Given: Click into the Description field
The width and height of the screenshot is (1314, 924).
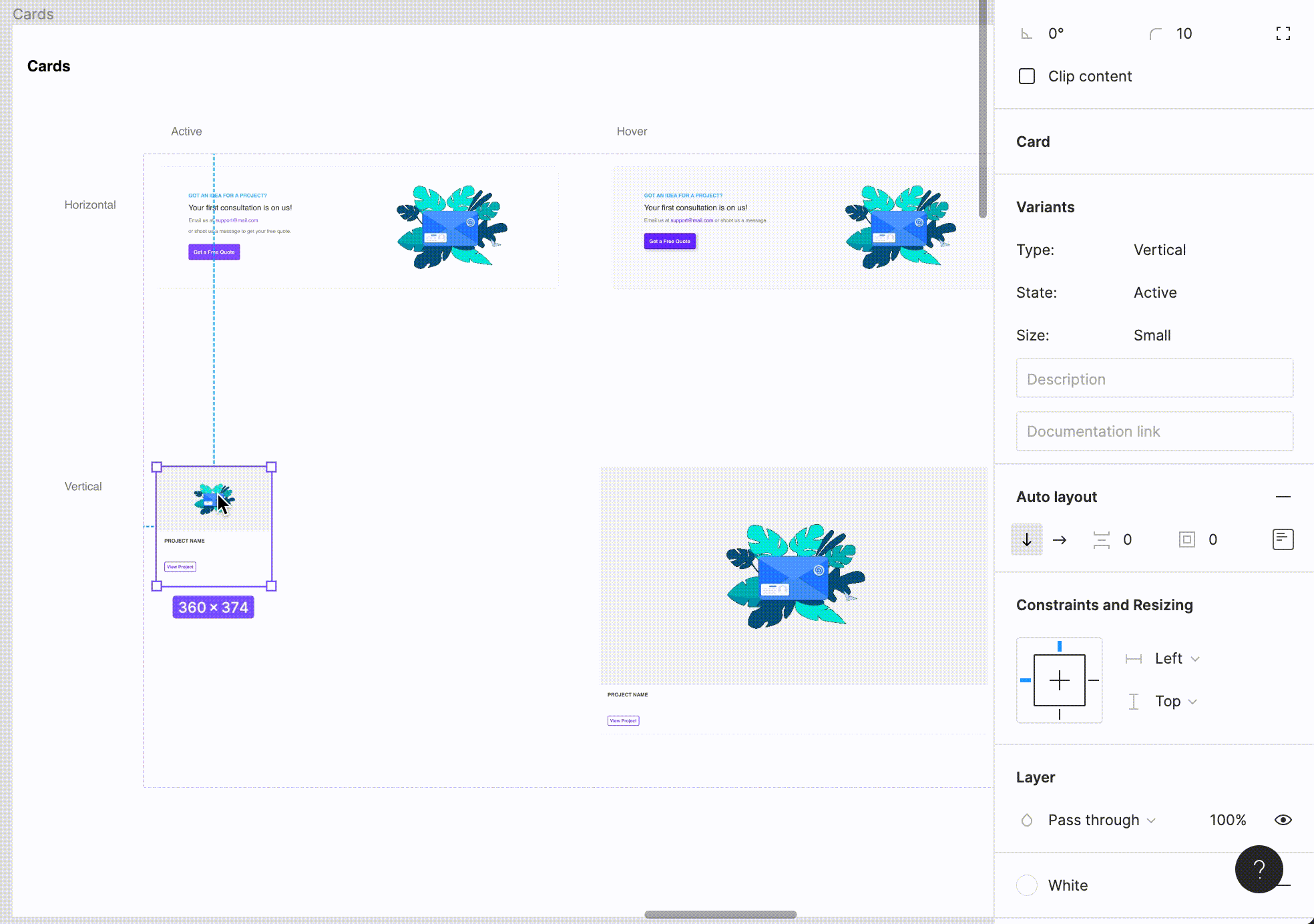Looking at the screenshot, I should tap(1154, 379).
